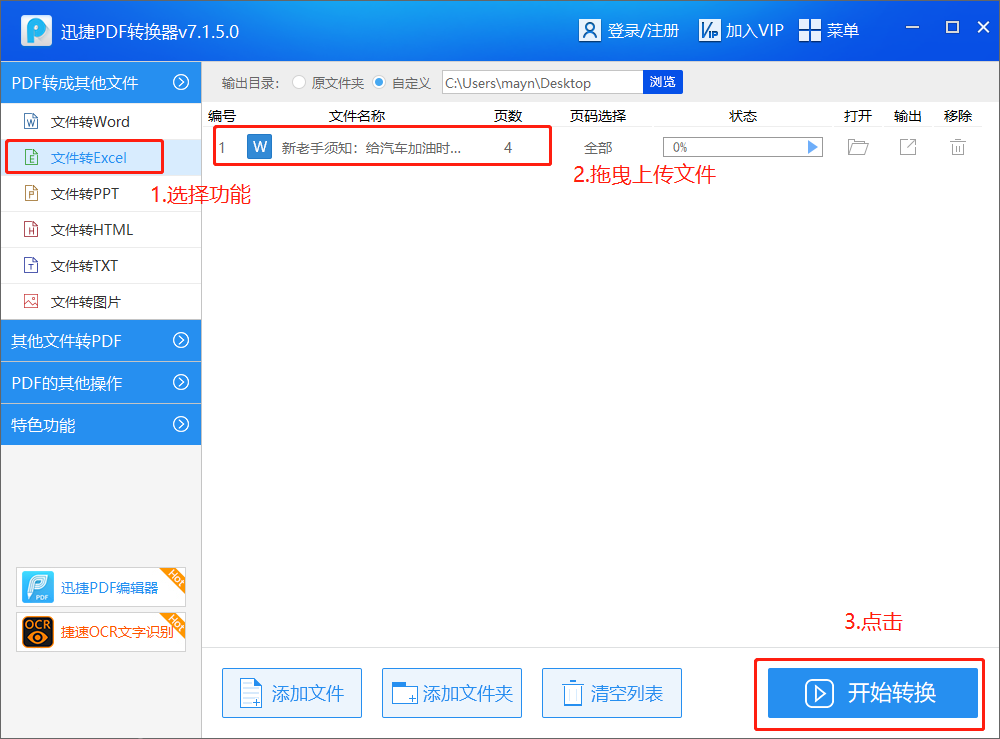Select 文件转HTML in the sidebar

101,230
